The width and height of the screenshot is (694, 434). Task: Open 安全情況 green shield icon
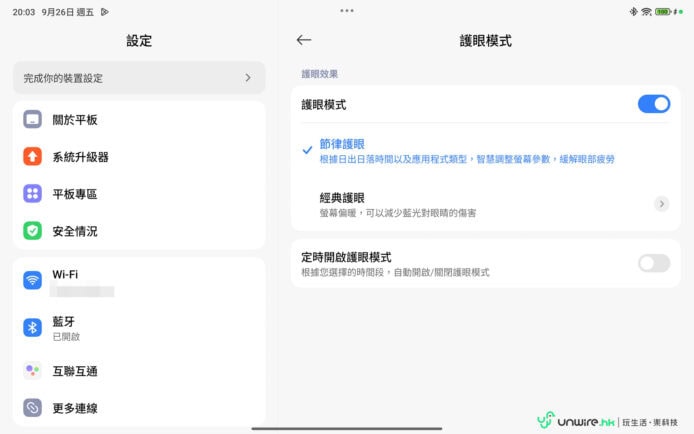pos(33,231)
